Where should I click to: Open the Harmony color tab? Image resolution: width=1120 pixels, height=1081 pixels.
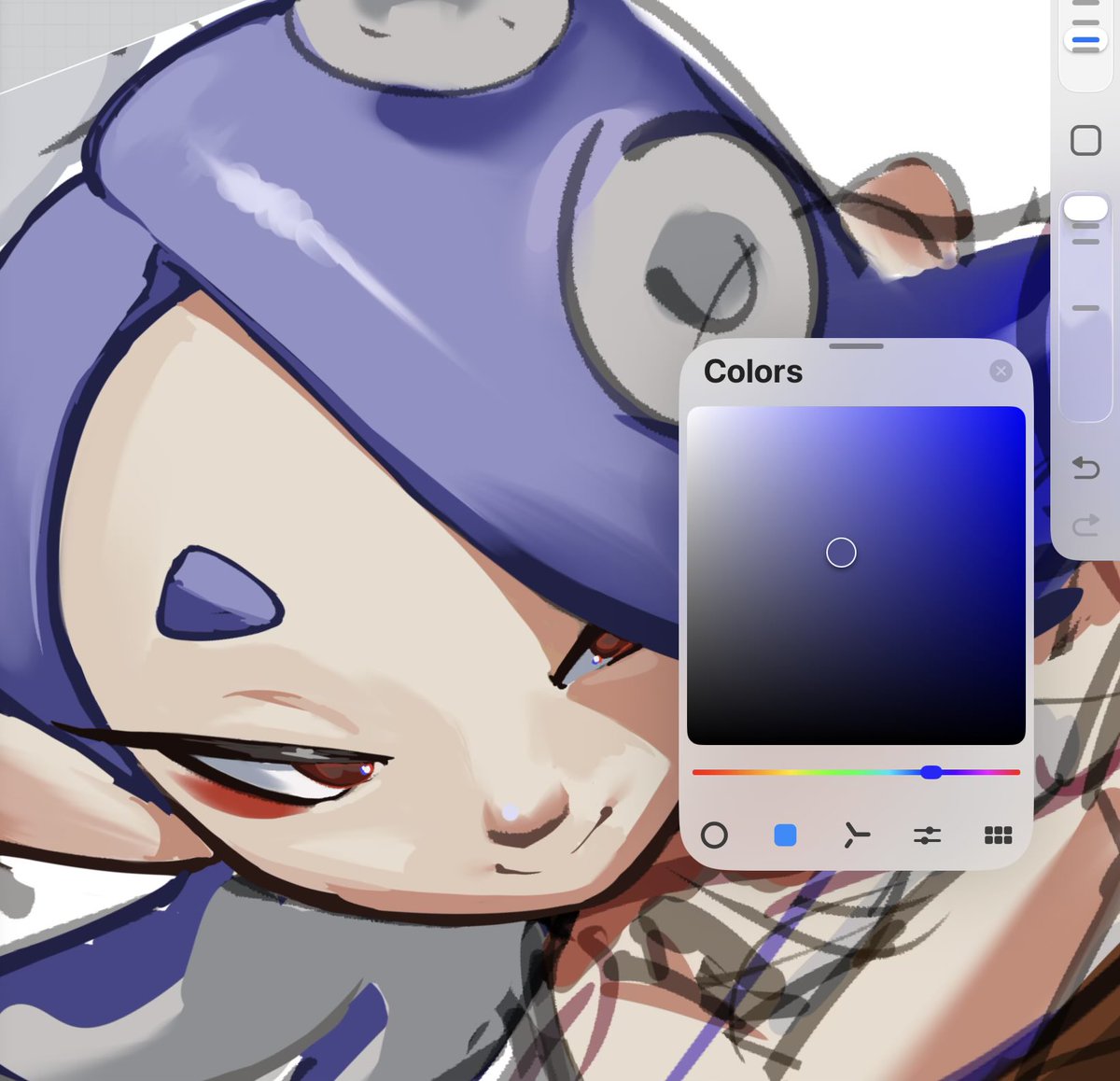(x=856, y=835)
